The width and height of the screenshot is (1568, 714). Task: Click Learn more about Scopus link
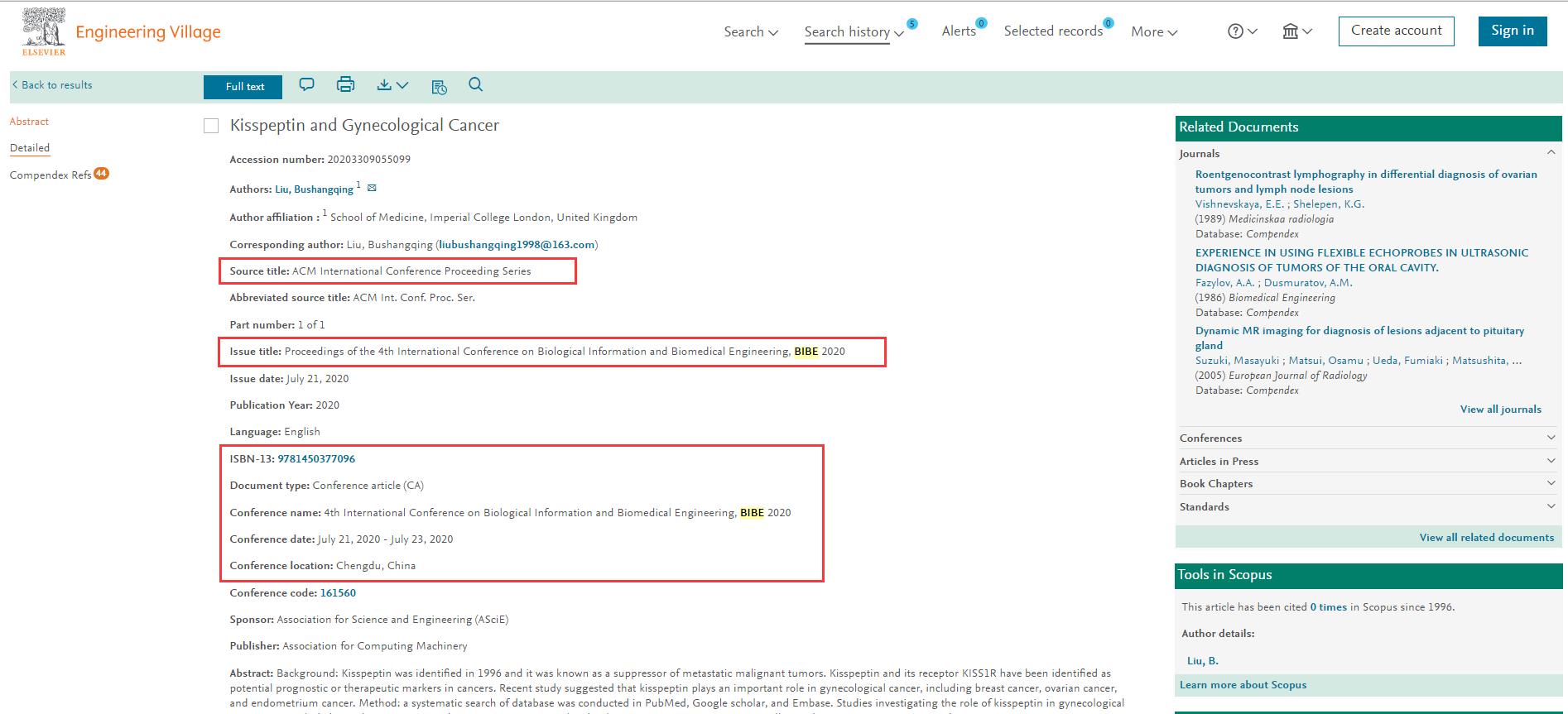point(1243,685)
